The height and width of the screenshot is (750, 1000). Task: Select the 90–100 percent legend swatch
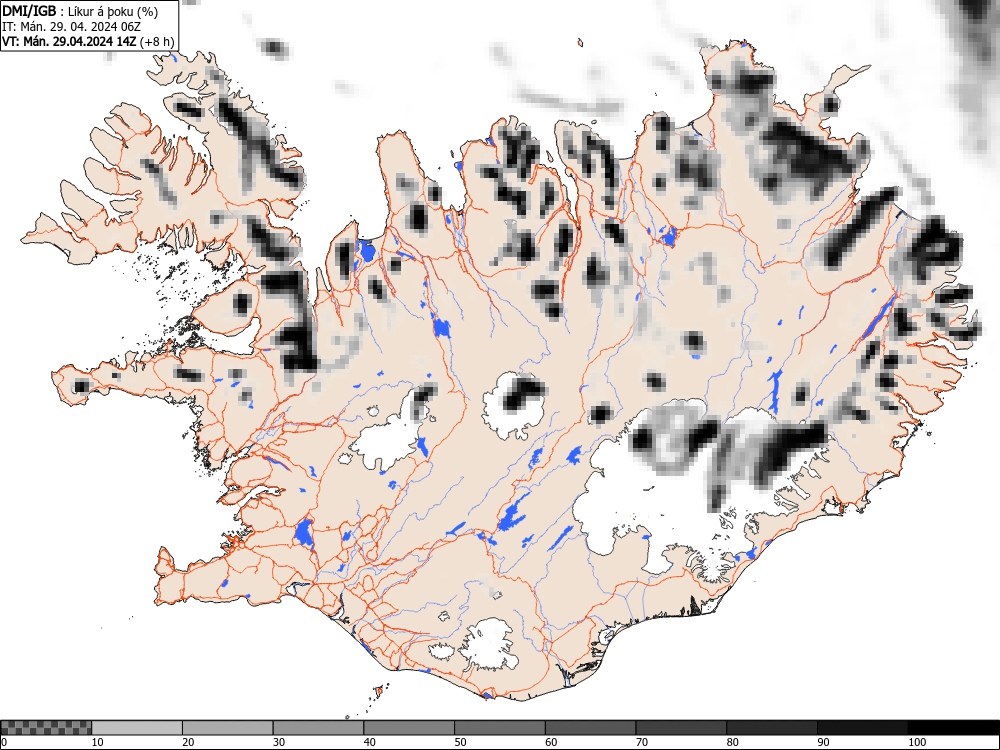[x=862, y=728]
